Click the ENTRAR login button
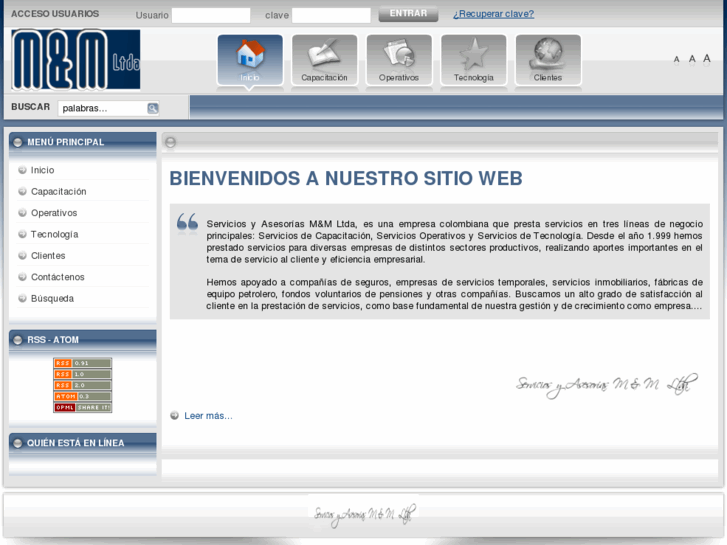 [408, 13]
